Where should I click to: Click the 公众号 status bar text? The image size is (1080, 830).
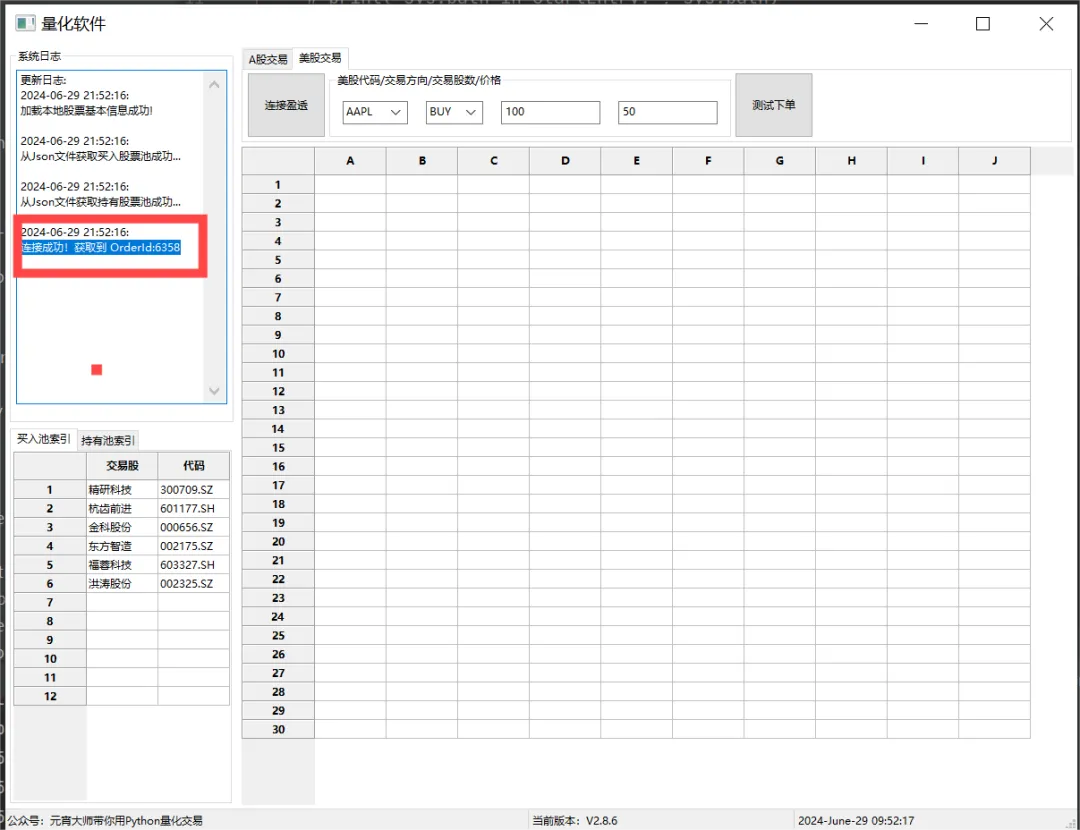pyautogui.click(x=105, y=820)
